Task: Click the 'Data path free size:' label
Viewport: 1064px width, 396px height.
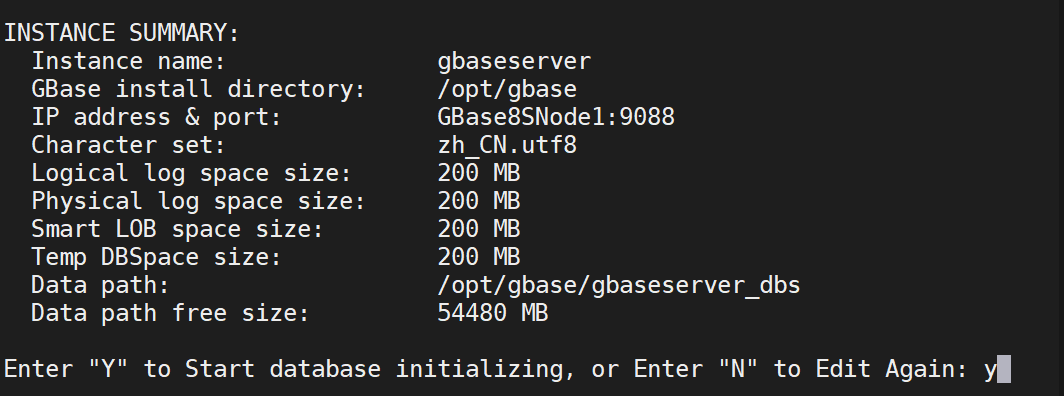Action: coord(170,313)
